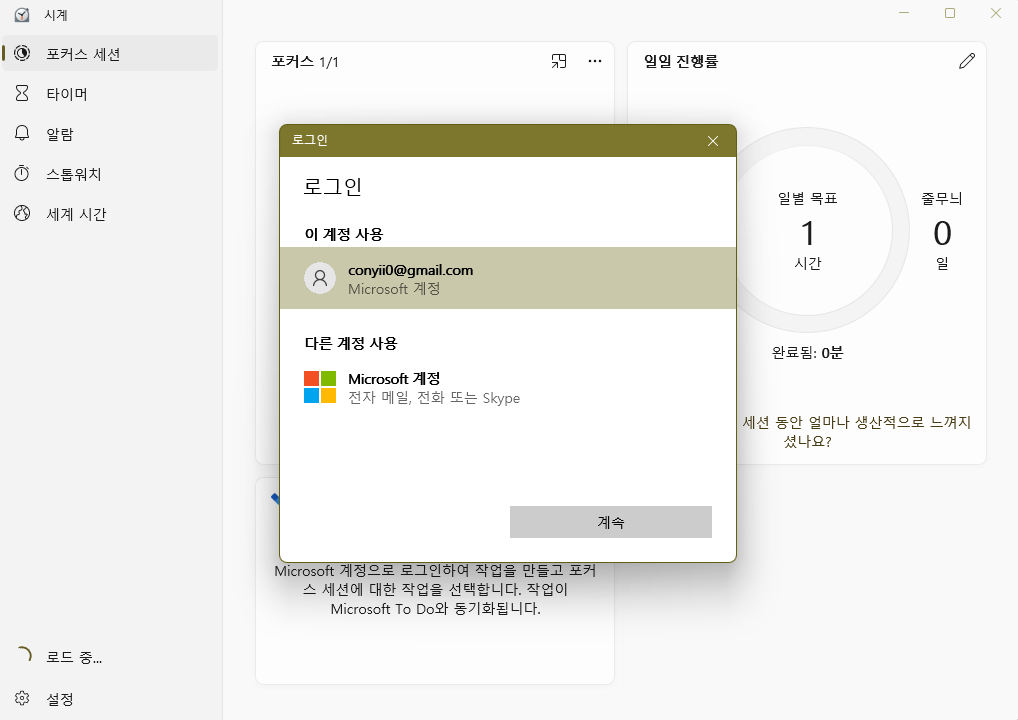Click the Microsoft four-color logo
Viewport: 1018px width, 720px height.
click(320, 387)
